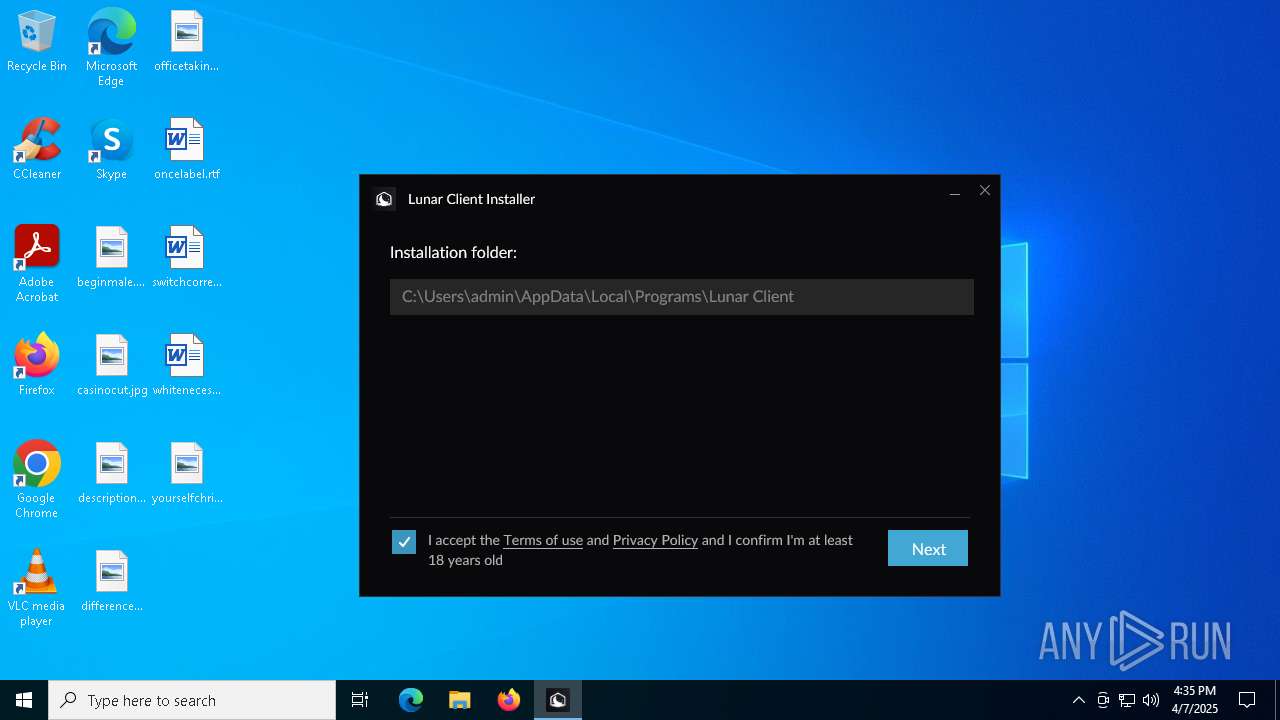Screen dimensions: 1280x720
Task: Show hidden system tray icons
Action: tap(1078, 700)
